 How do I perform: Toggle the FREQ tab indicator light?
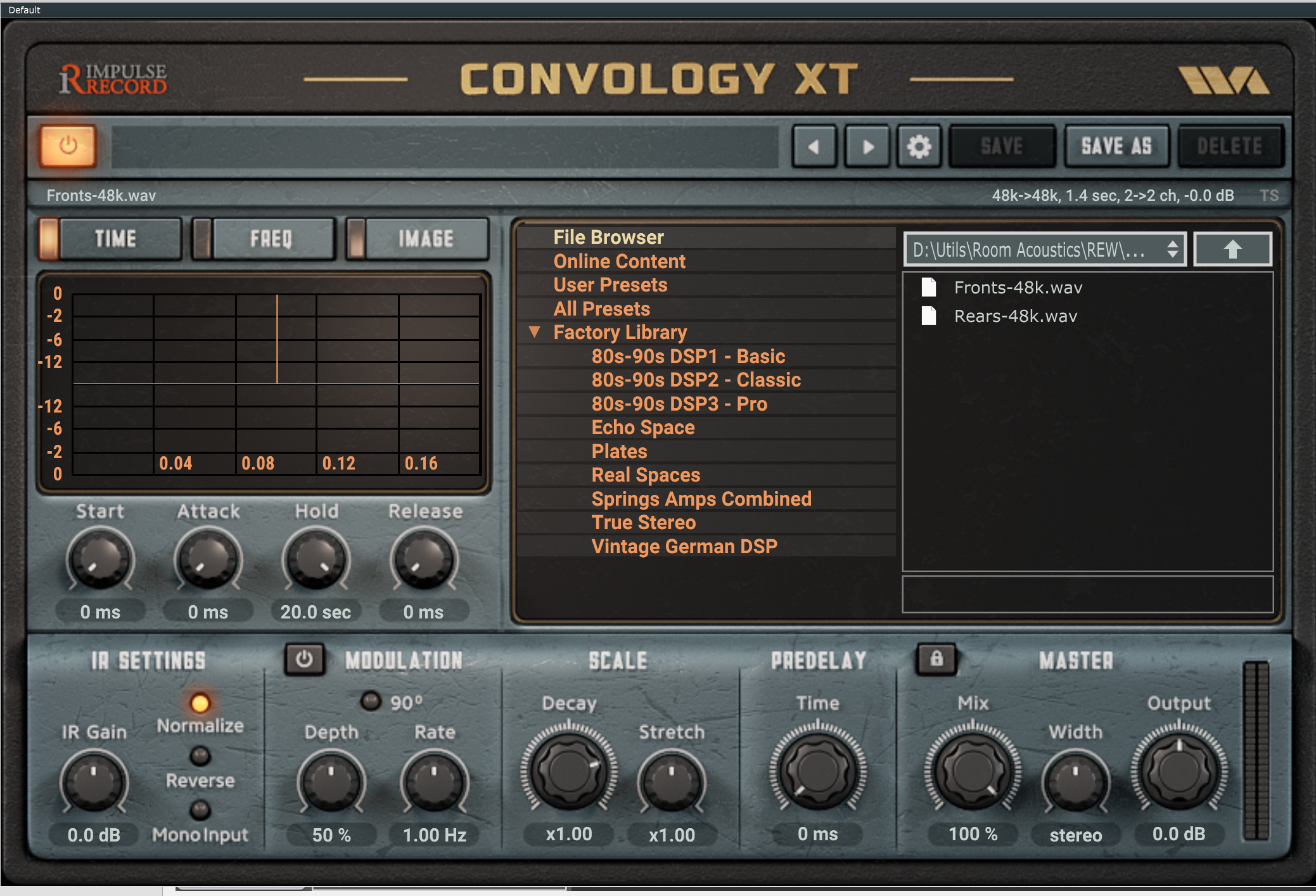coord(201,239)
